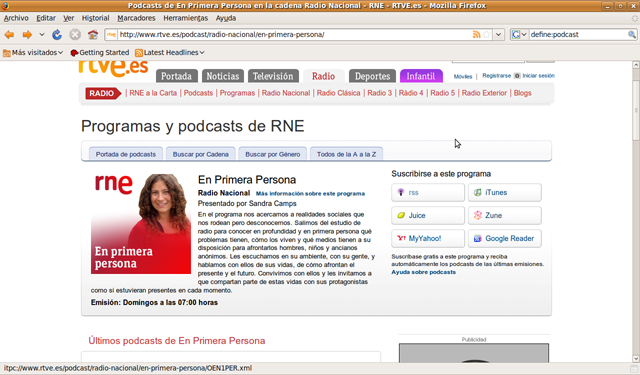Open the Deportes section tab

372,76
